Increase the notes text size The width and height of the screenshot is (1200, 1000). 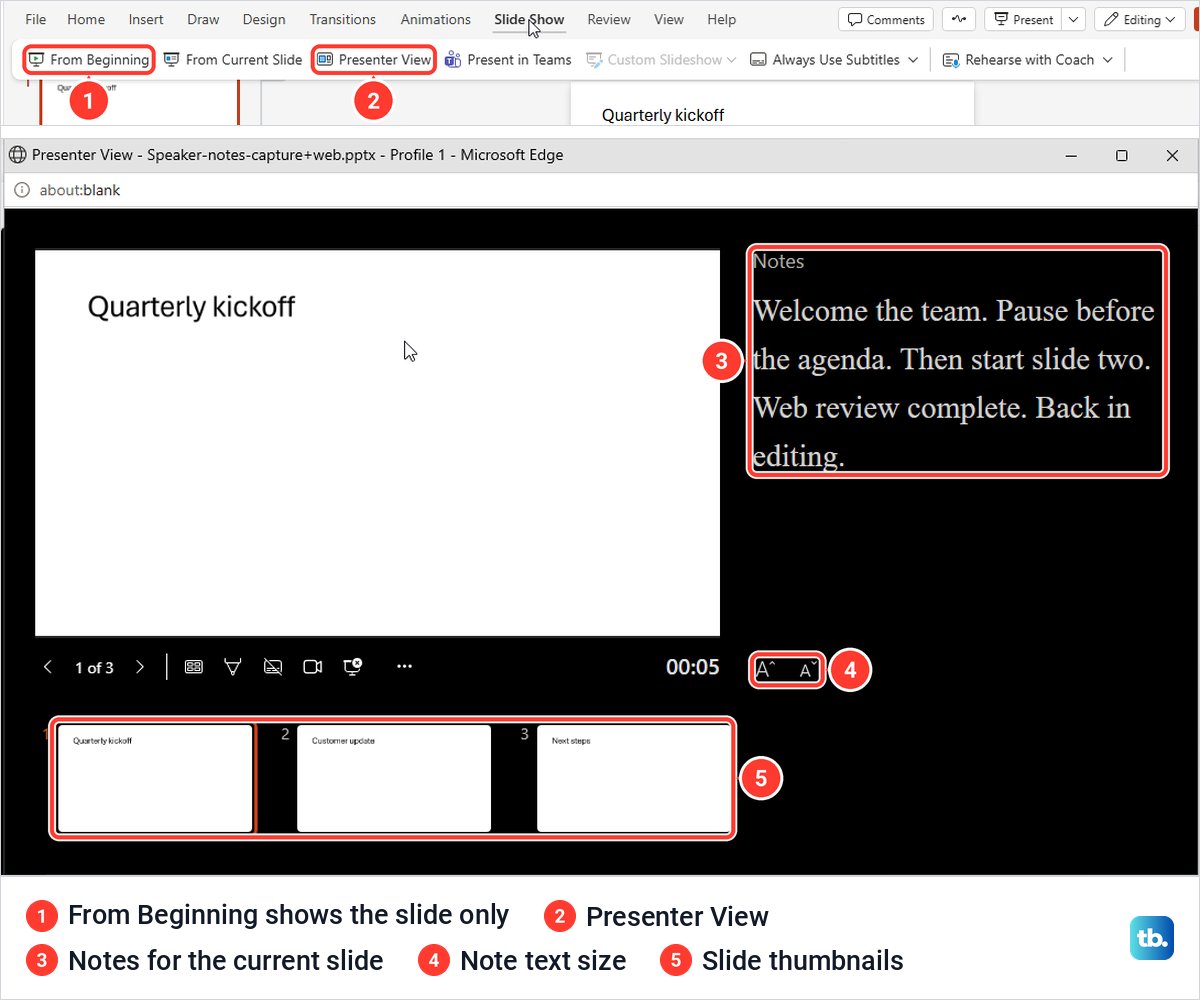coord(766,670)
